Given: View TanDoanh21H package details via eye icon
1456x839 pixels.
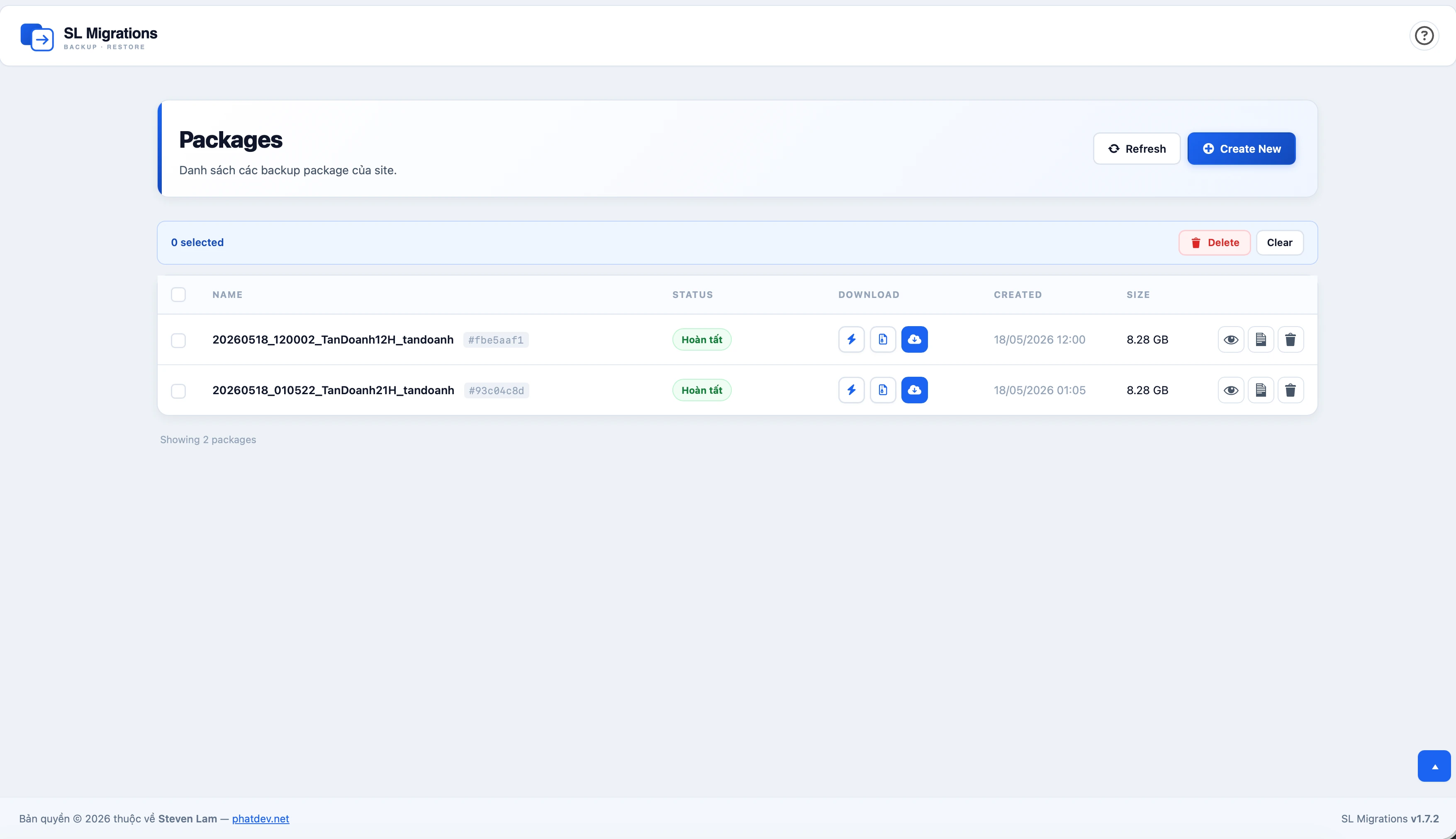Looking at the screenshot, I should click(1231, 390).
